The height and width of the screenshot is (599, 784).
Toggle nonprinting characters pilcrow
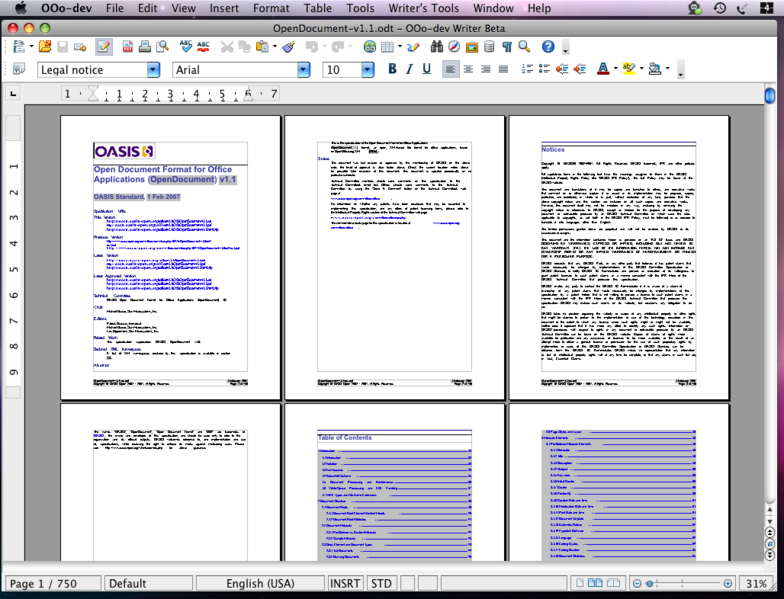pos(508,47)
